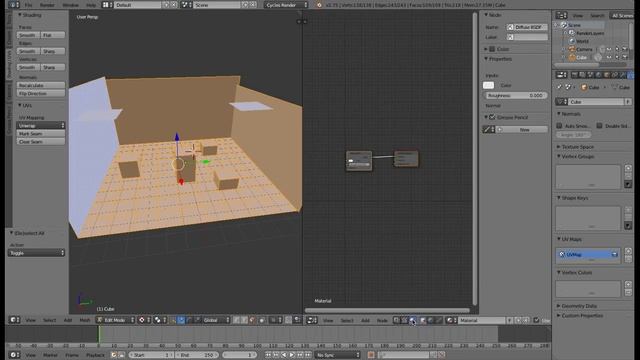Add a new UV map with the plus button
Image resolution: width=640 pixels, height=360 pixels.
tap(628, 251)
